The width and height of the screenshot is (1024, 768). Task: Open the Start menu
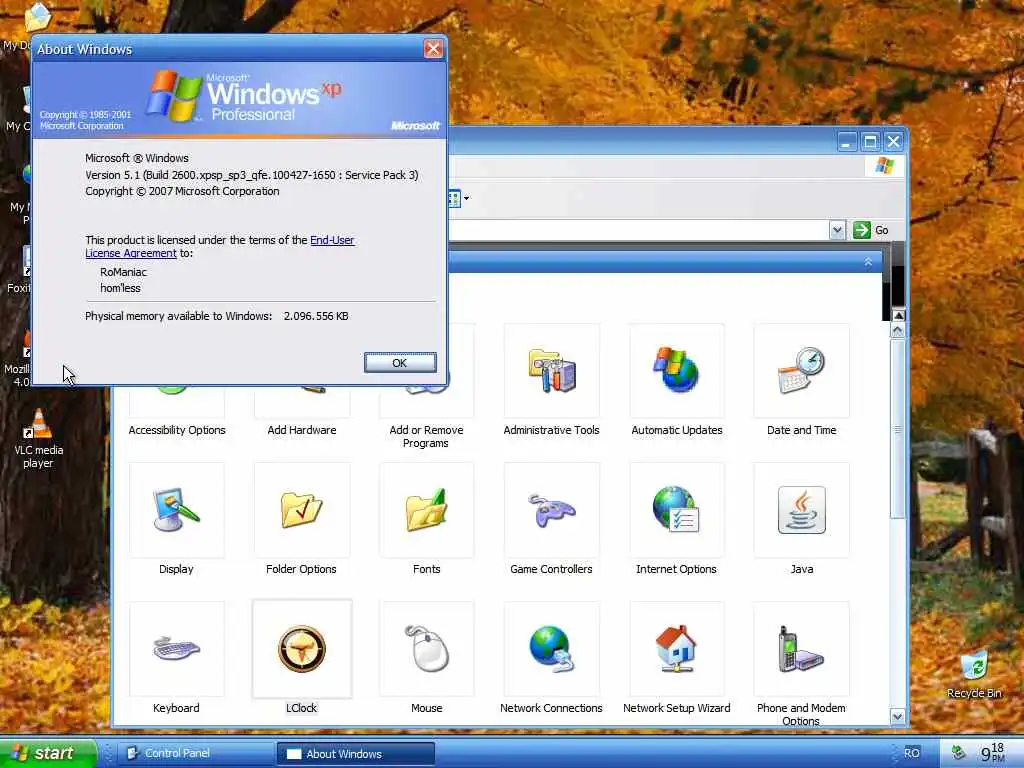[x=48, y=753]
